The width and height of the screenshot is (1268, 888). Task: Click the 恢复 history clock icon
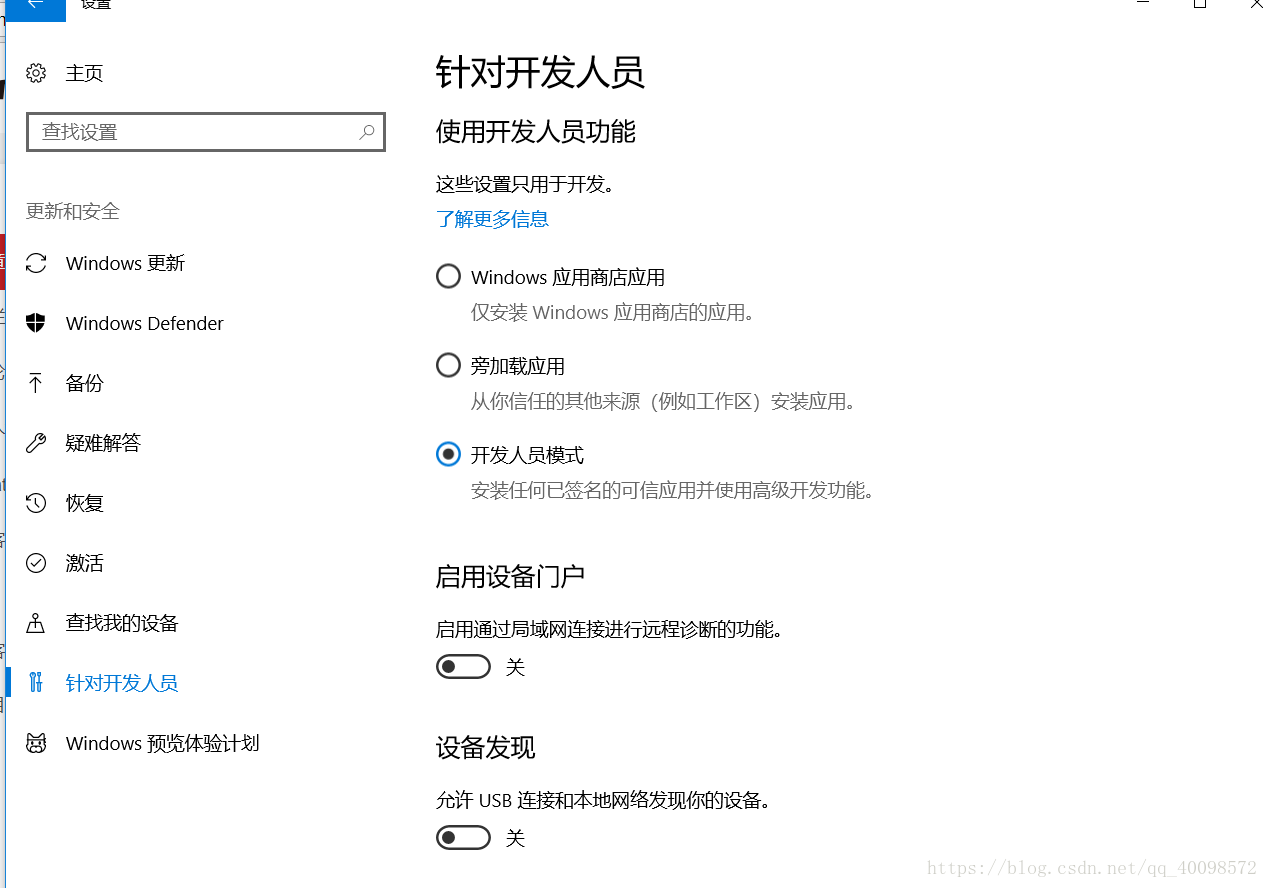36,503
